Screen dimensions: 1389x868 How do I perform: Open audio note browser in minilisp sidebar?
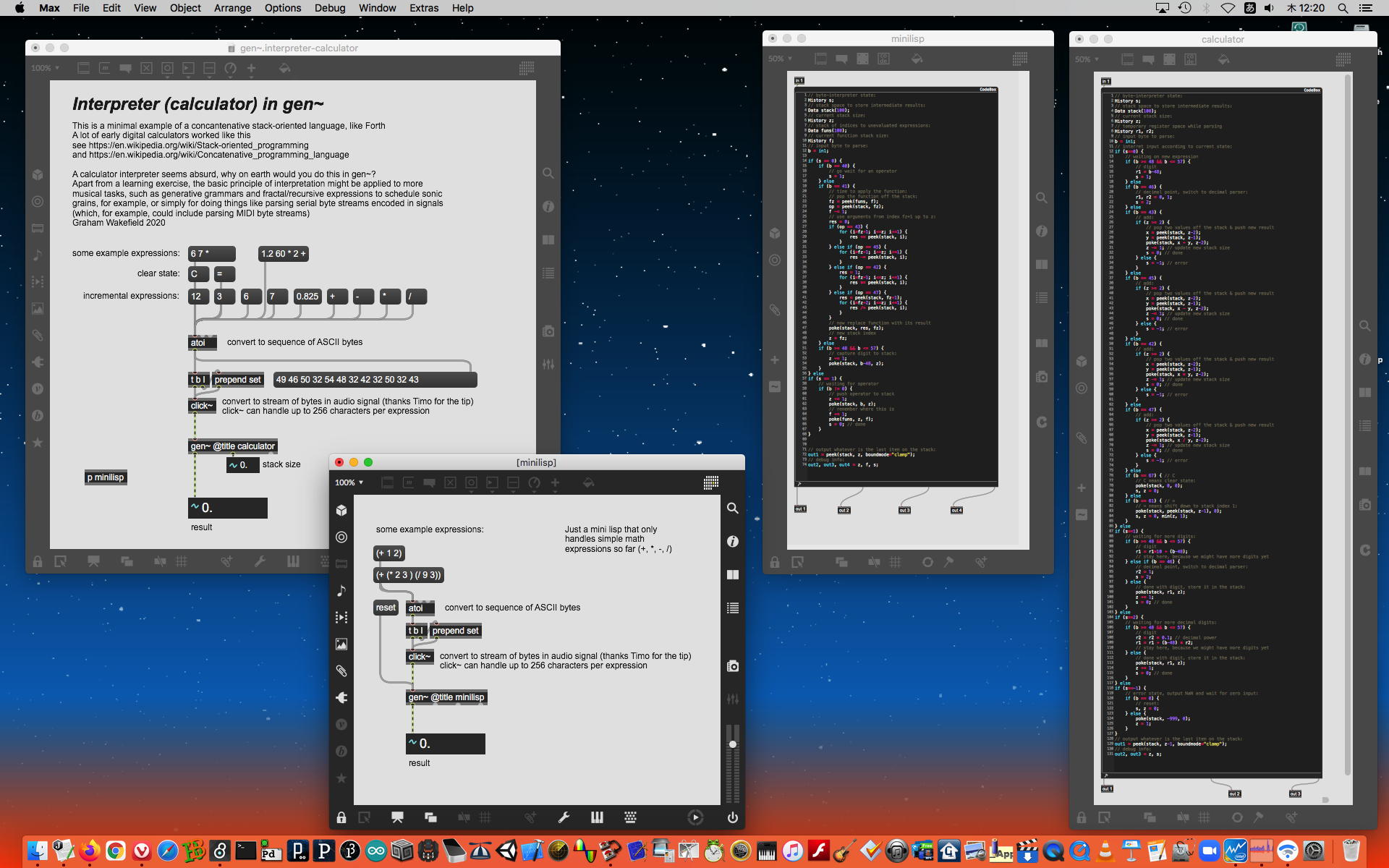tap(341, 591)
